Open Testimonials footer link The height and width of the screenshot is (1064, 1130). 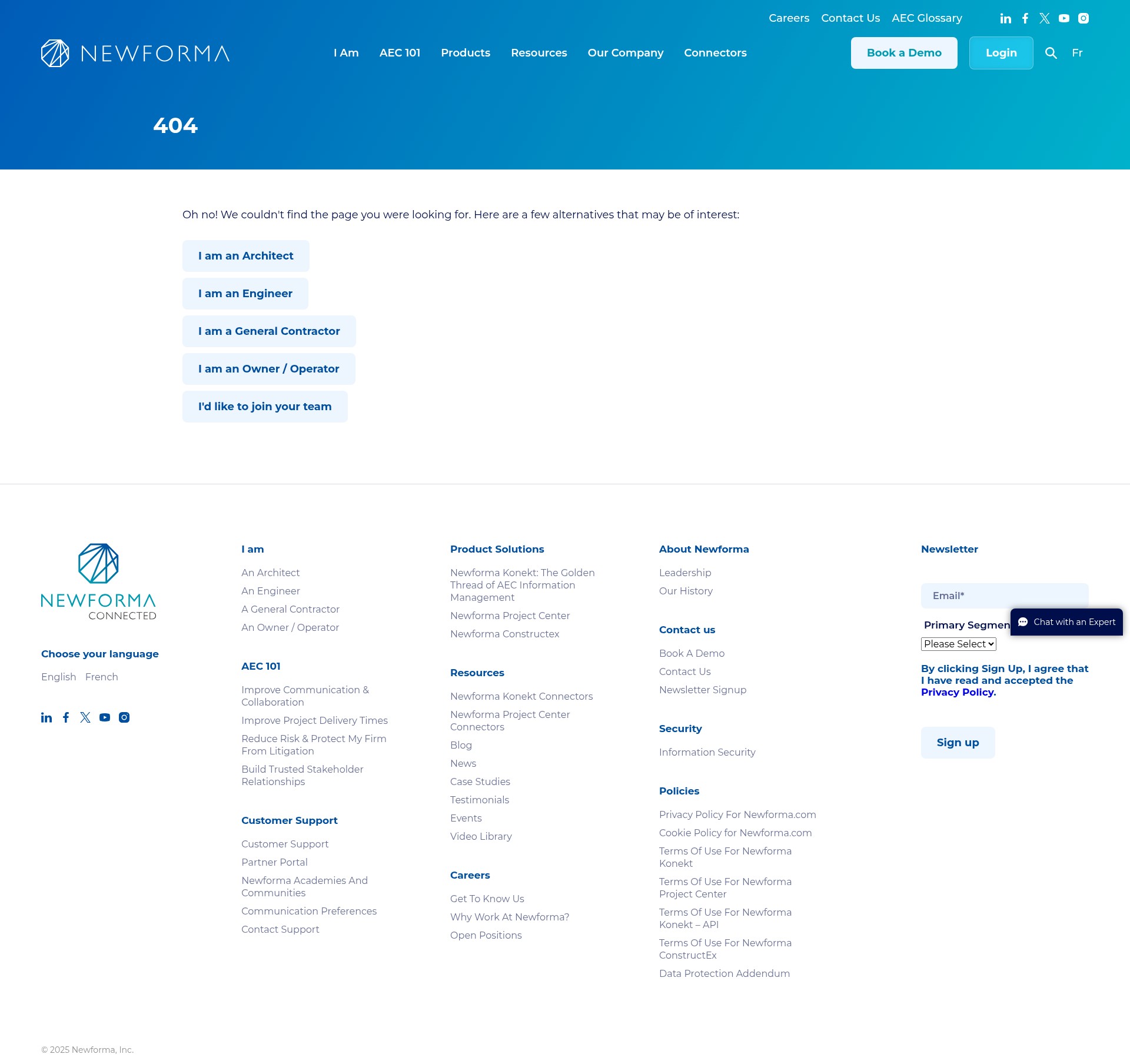(x=480, y=800)
